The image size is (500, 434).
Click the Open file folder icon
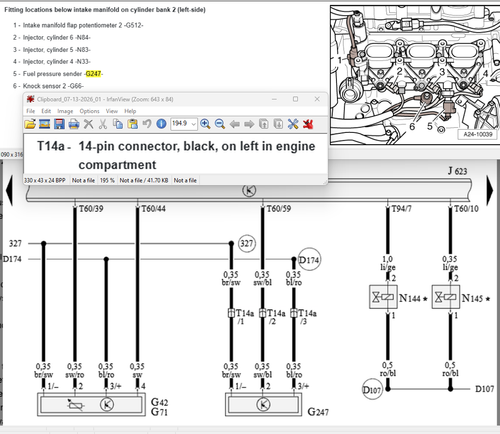coord(30,124)
